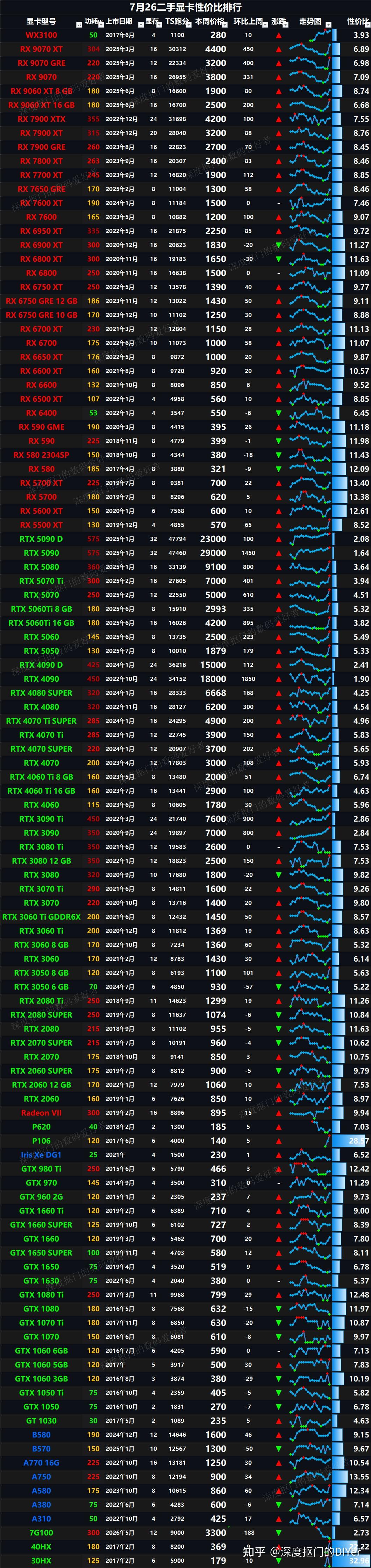Open the RTX 4090 D trend sparkline

tap(309, 665)
